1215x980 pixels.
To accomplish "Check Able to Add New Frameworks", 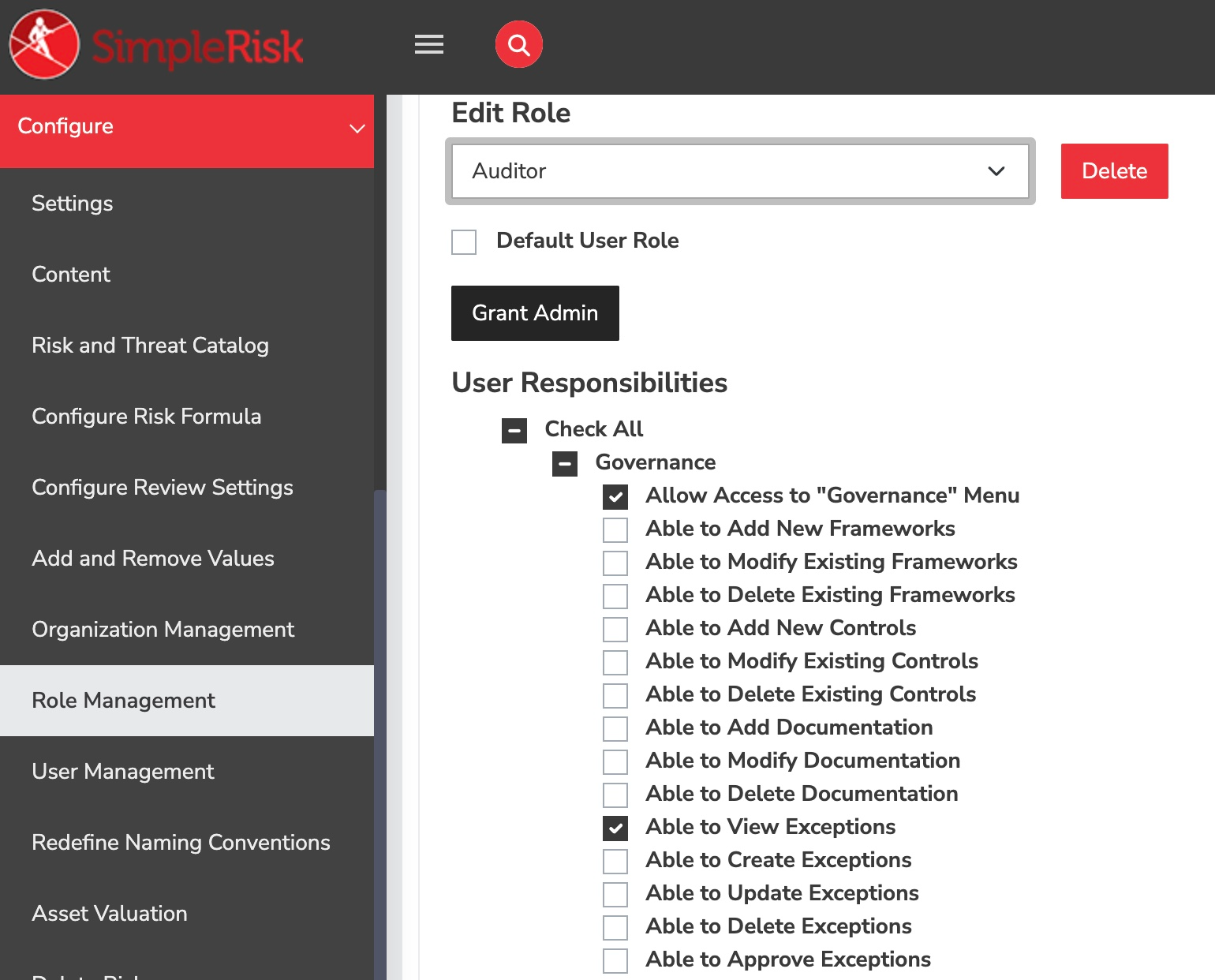I will (x=615, y=530).
